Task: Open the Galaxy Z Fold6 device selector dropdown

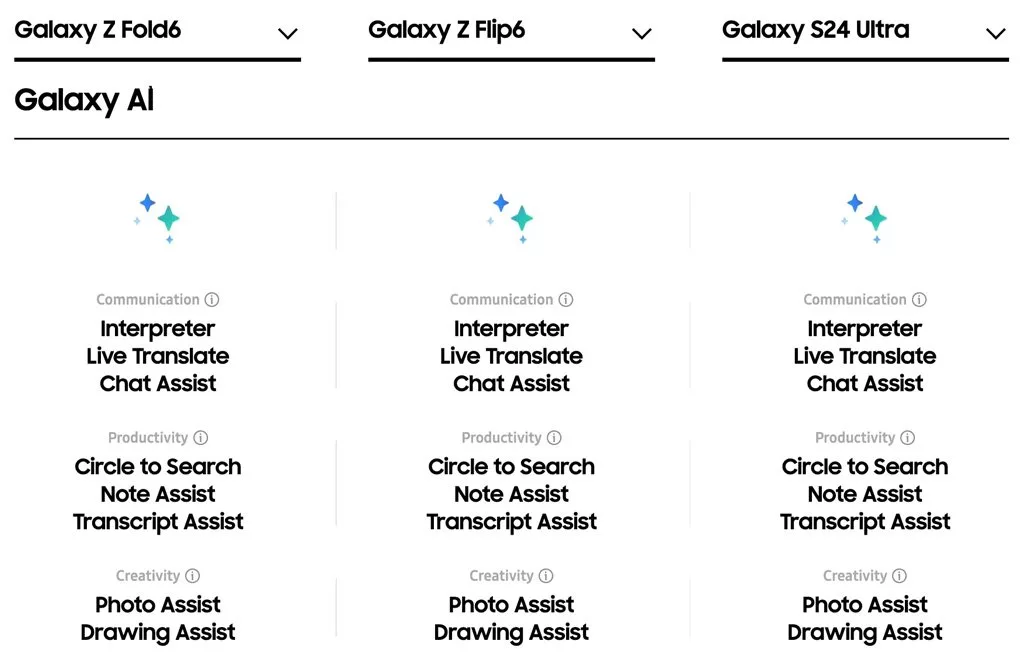Action: pyautogui.click(x=288, y=33)
